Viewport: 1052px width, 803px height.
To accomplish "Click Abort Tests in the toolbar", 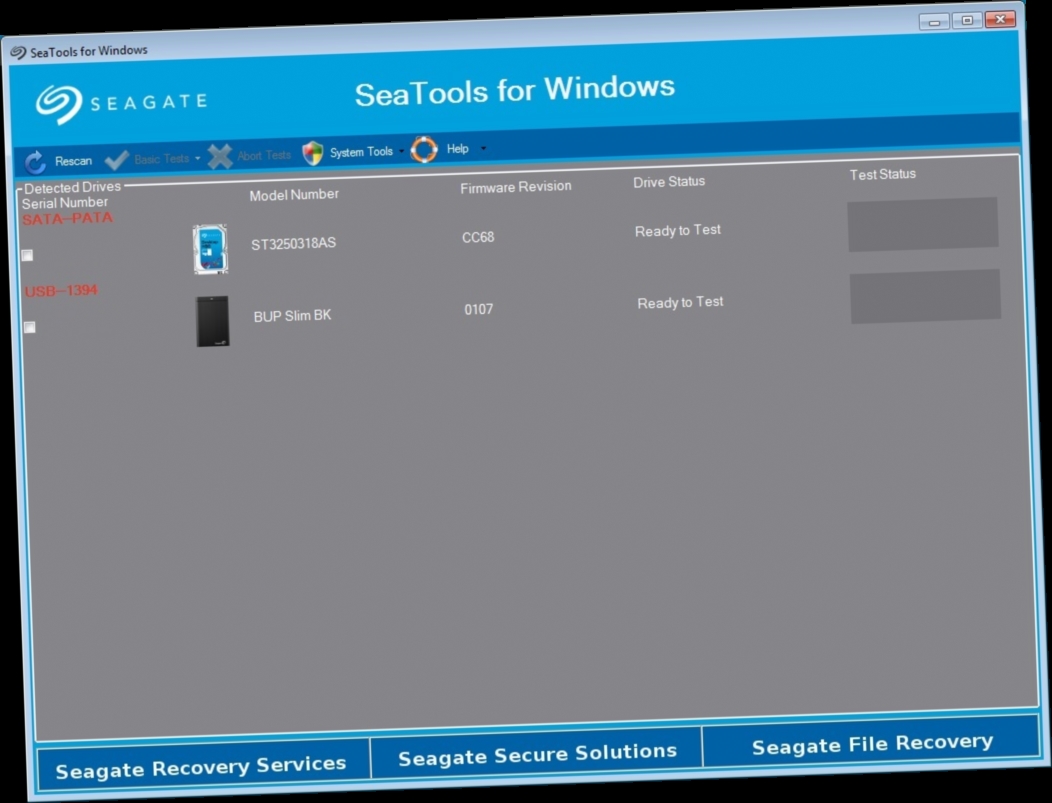I will [x=262, y=155].
